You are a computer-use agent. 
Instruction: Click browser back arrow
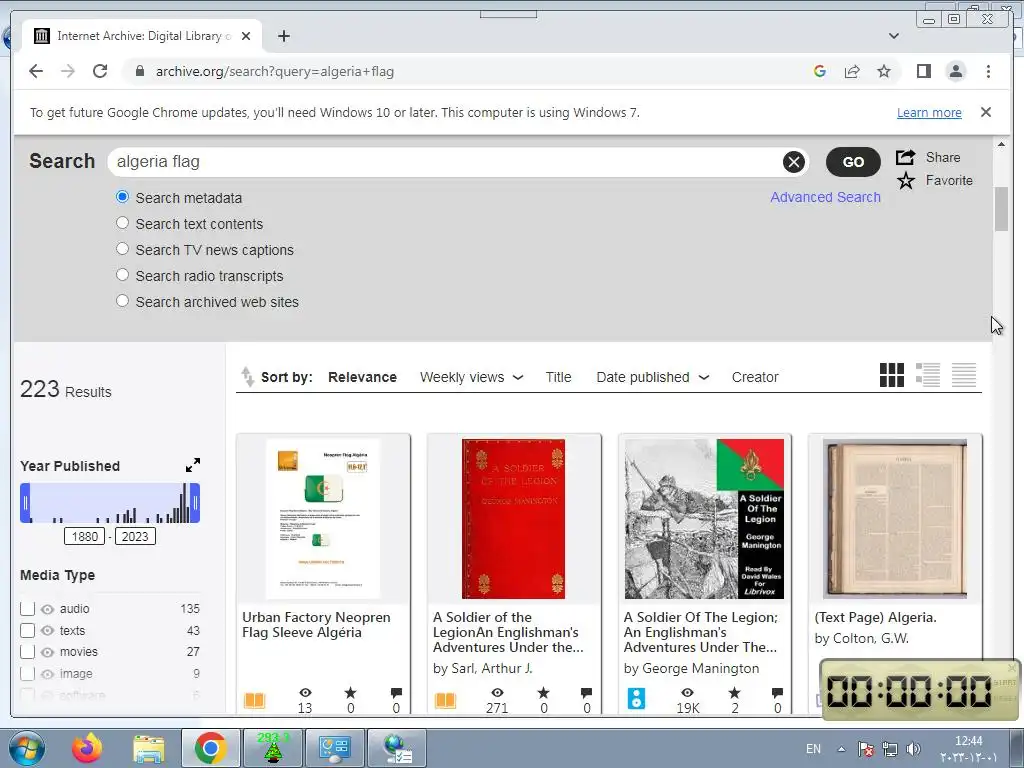click(36, 71)
